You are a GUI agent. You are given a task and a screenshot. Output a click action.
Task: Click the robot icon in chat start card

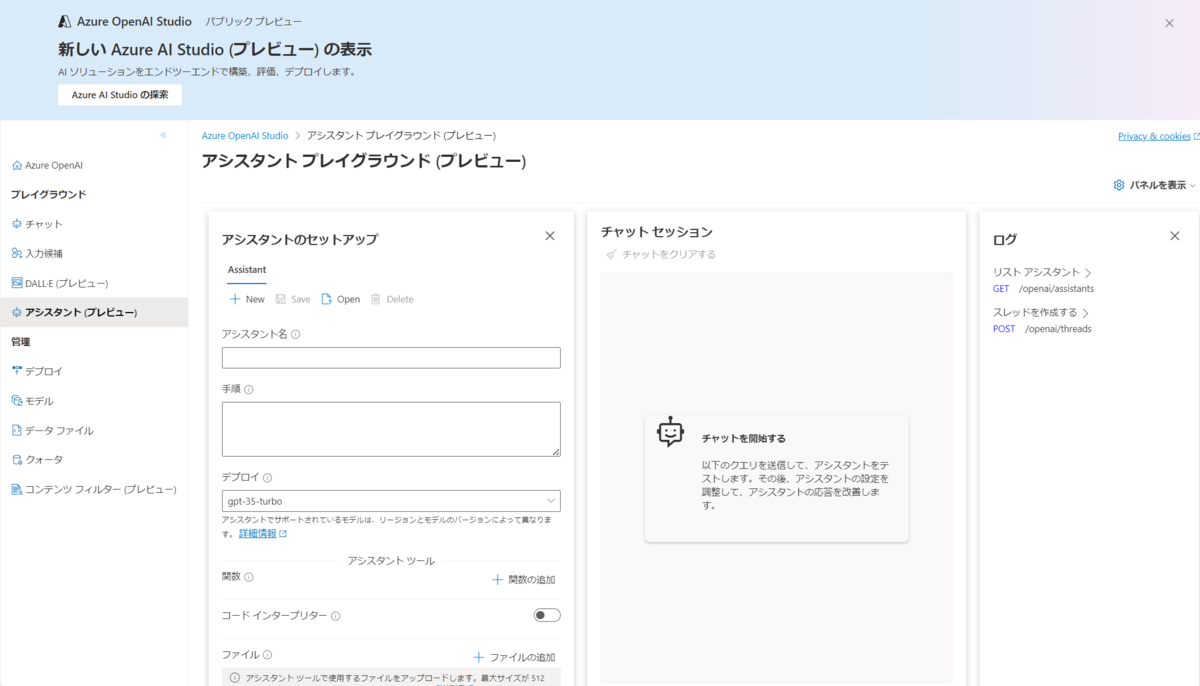point(670,432)
